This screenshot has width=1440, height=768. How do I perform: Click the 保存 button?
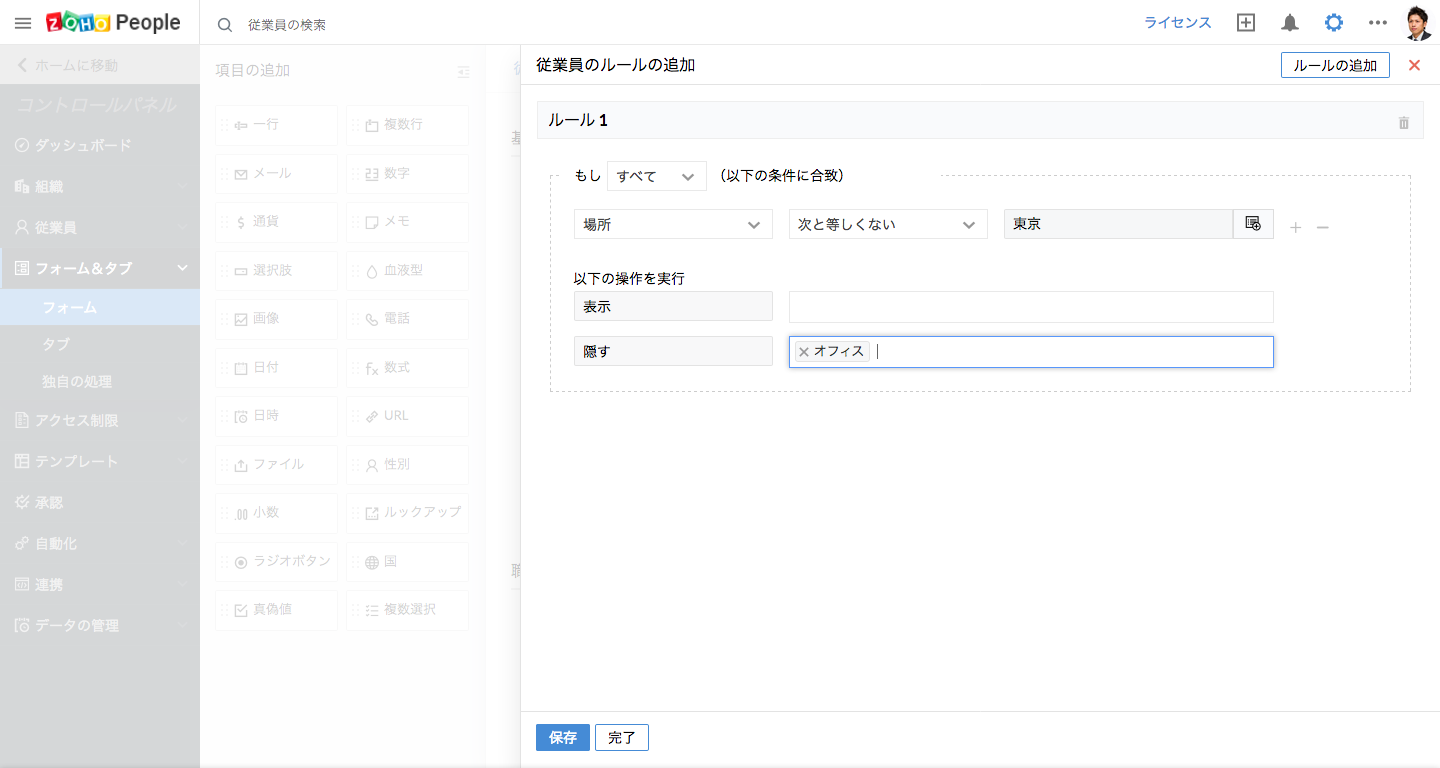coord(563,738)
